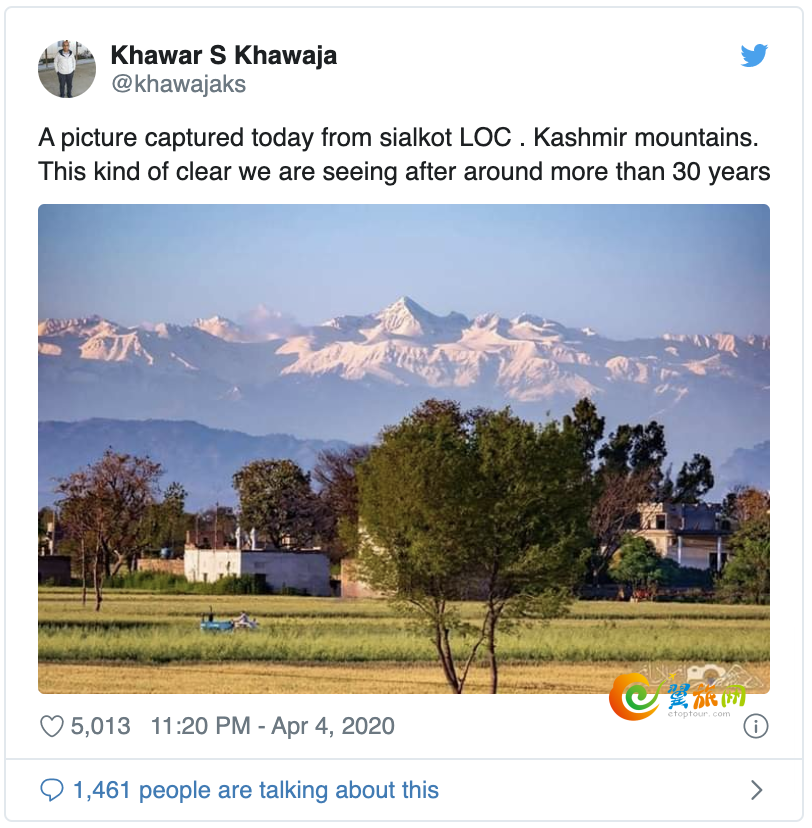Open the Kashmir mountains photo
812x828 pixels.
click(x=404, y=449)
